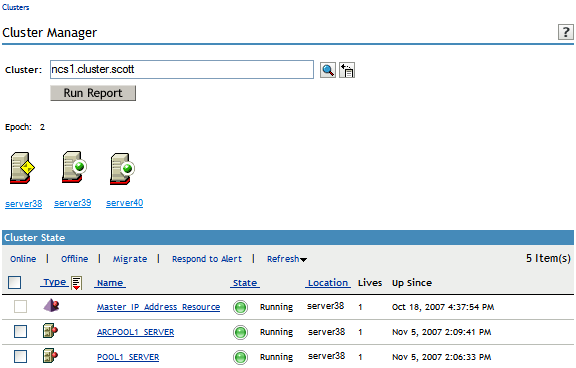Click the Run Report button

[93, 93]
